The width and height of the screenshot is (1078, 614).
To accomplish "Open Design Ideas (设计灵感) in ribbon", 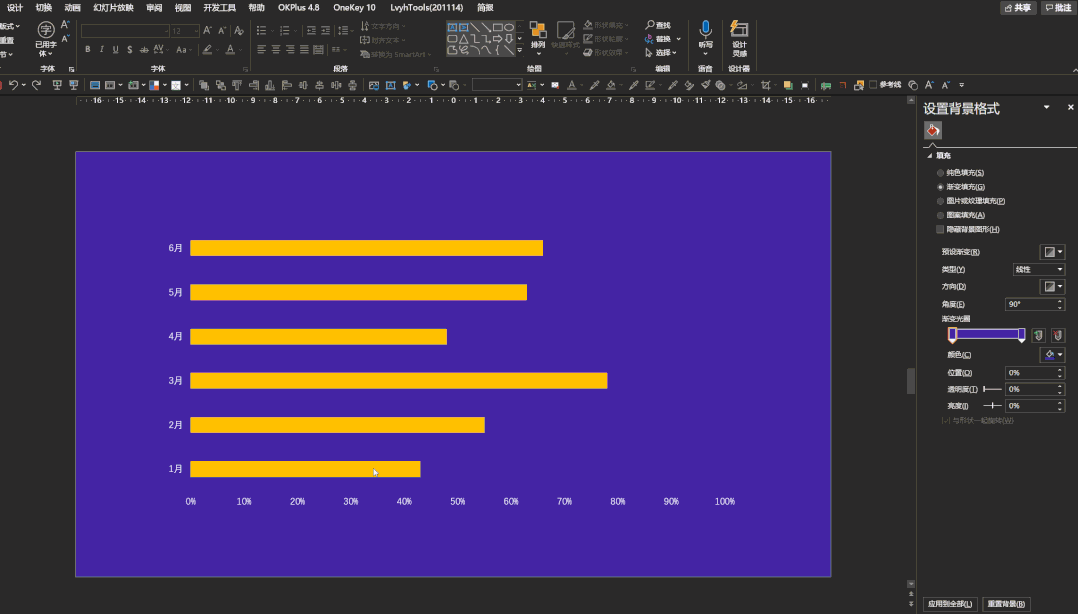I will pyautogui.click(x=739, y=36).
